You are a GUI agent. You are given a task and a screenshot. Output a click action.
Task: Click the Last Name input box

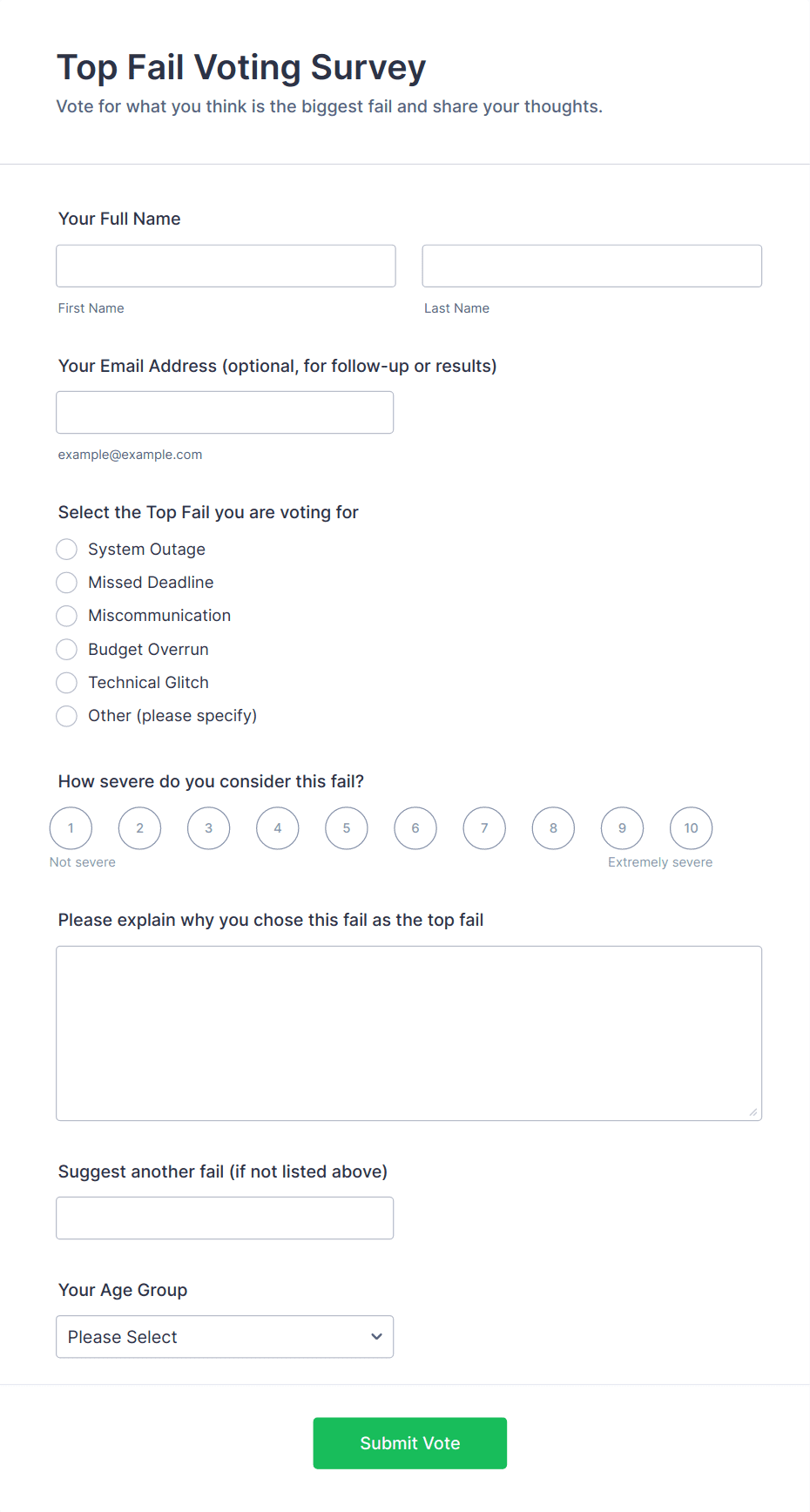click(591, 266)
